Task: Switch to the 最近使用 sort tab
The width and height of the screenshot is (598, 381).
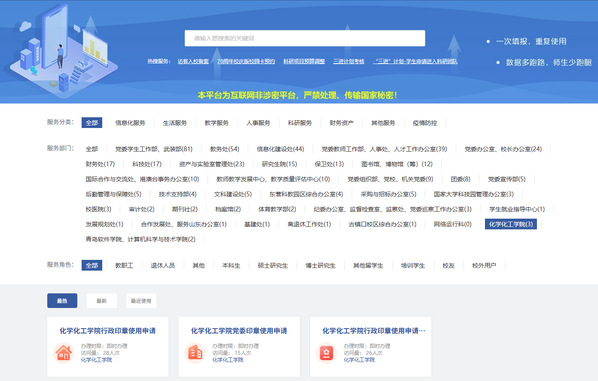Action: (141, 301)
